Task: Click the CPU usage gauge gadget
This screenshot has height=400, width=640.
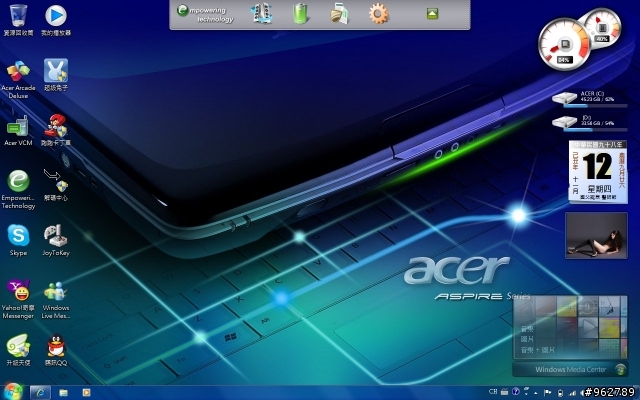Action: pos(564,44)
